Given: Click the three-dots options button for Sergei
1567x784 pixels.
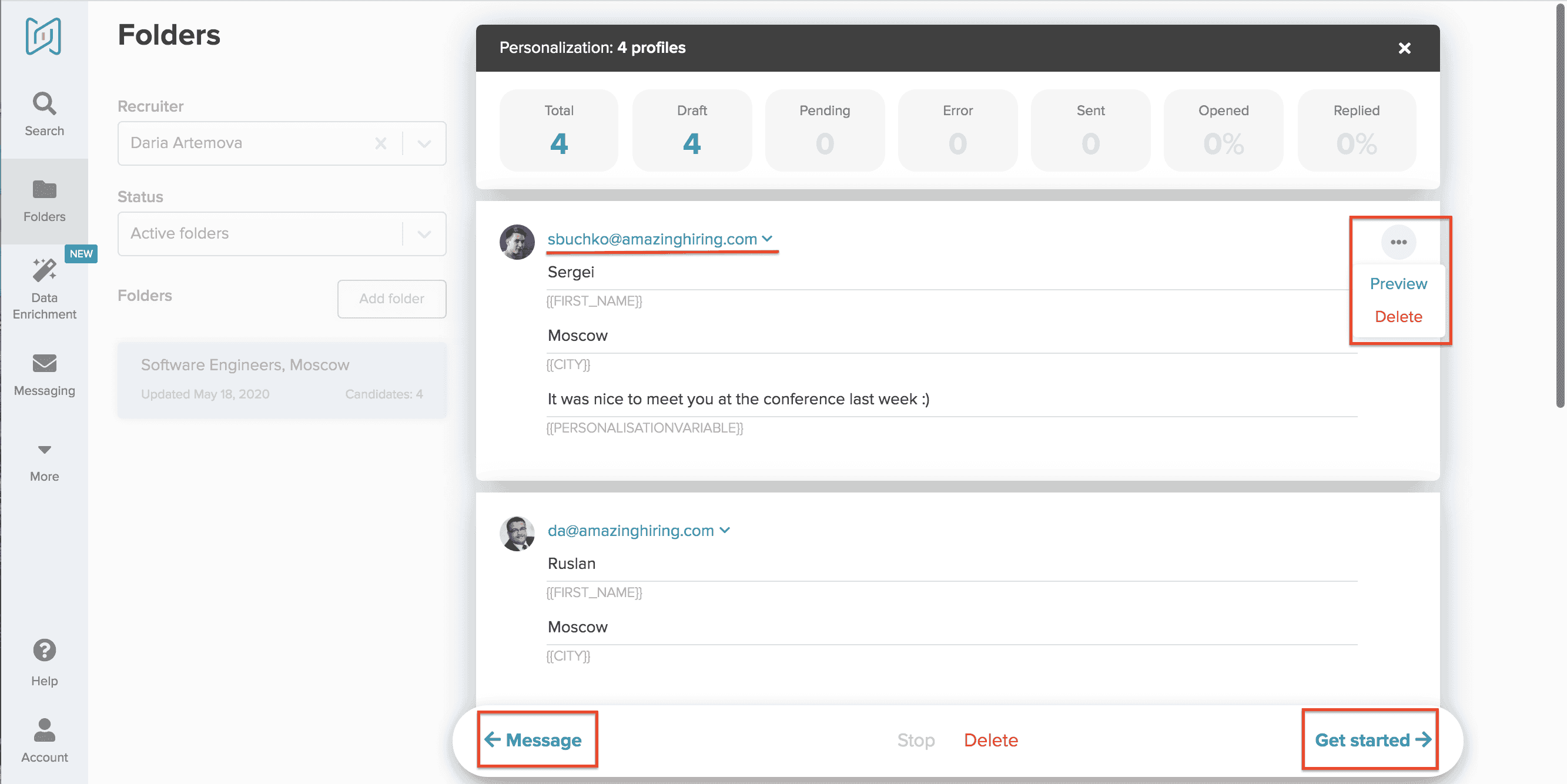Looking at the screenshot, I should [x=1398, y=242].
